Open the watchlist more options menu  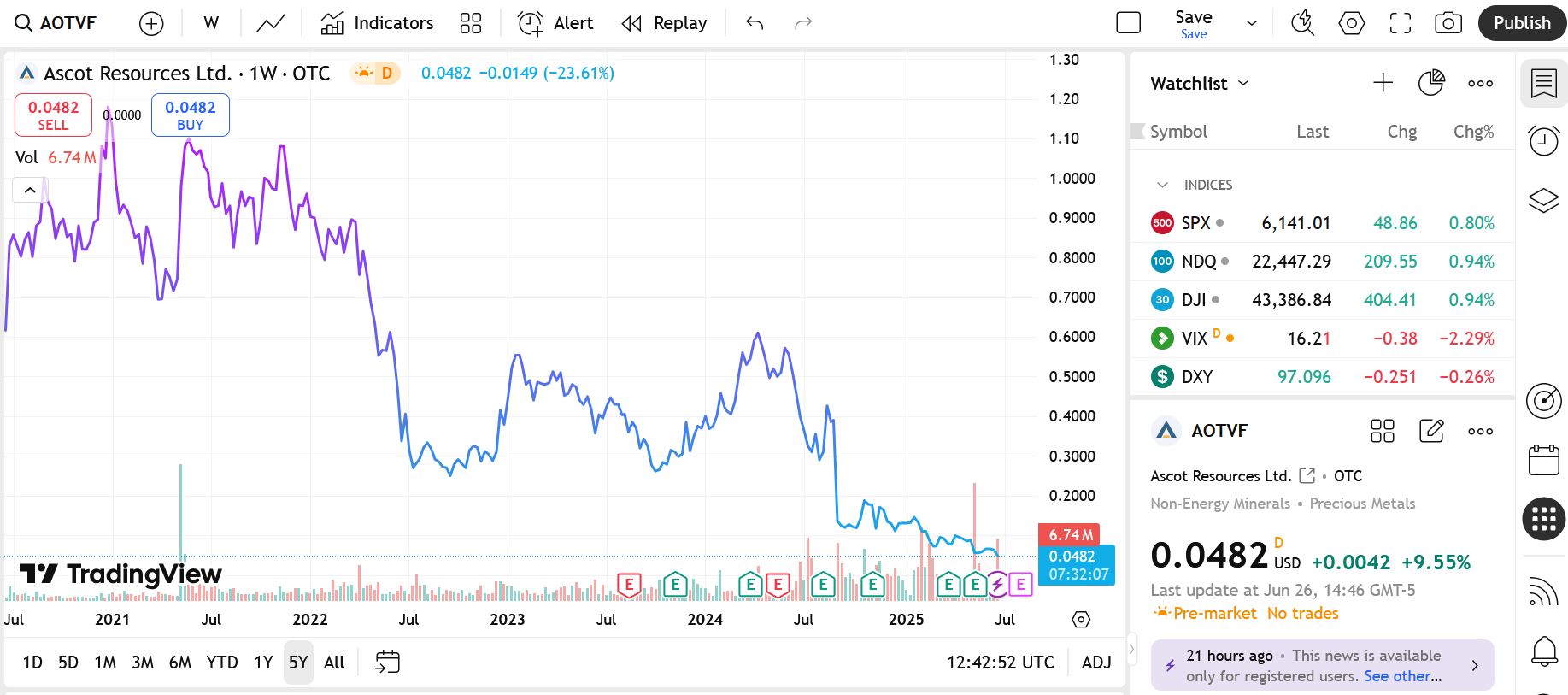click(1480, 83)
